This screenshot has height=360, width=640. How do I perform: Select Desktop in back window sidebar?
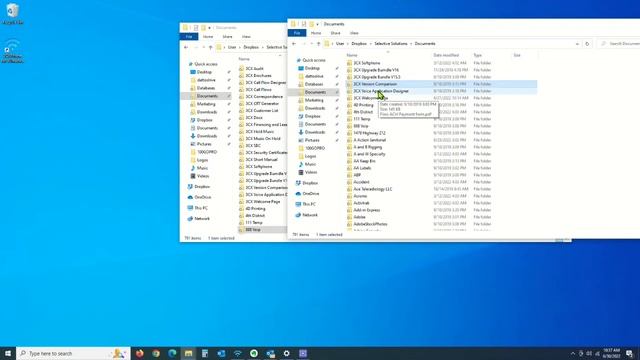click(204, 72)
